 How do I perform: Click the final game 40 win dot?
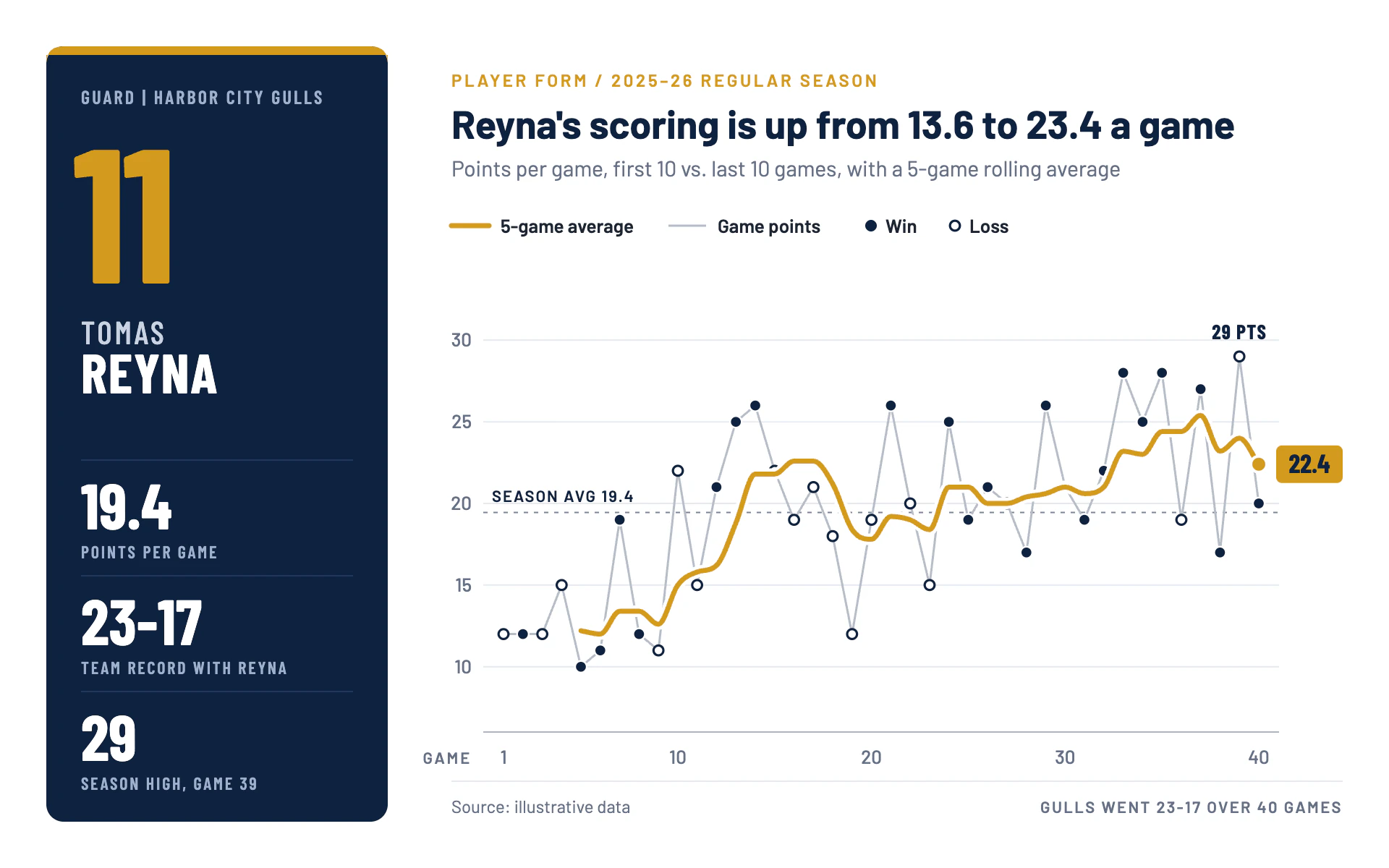click(x=1259, y=503)
